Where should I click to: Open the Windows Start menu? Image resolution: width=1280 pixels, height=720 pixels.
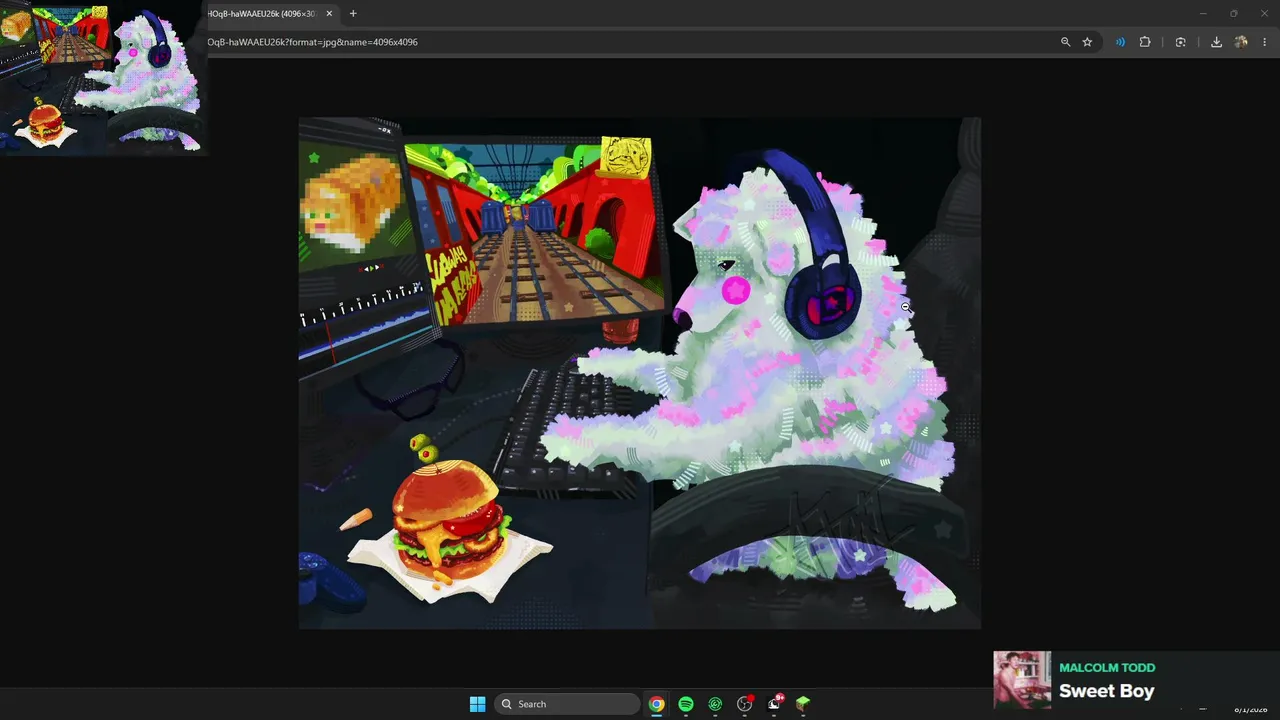tap(477, 704)
